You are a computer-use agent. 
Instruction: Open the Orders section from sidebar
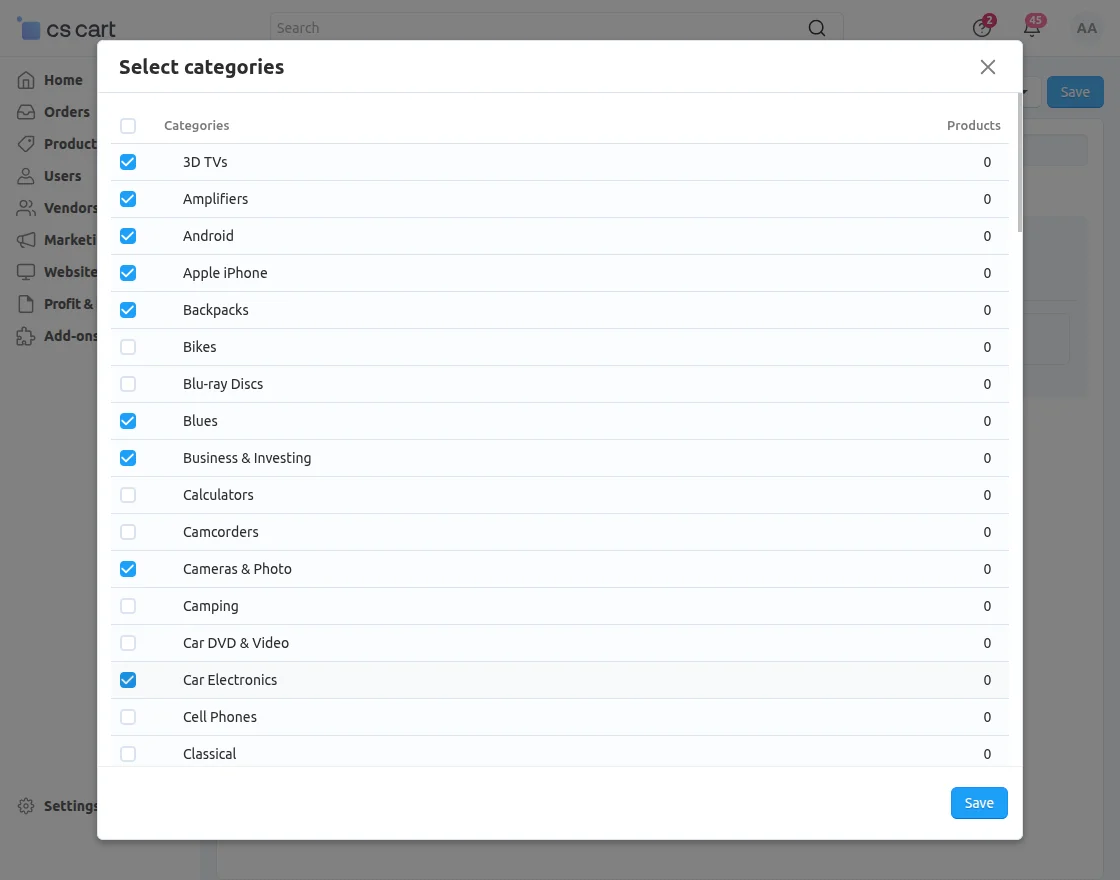(26, 112)
